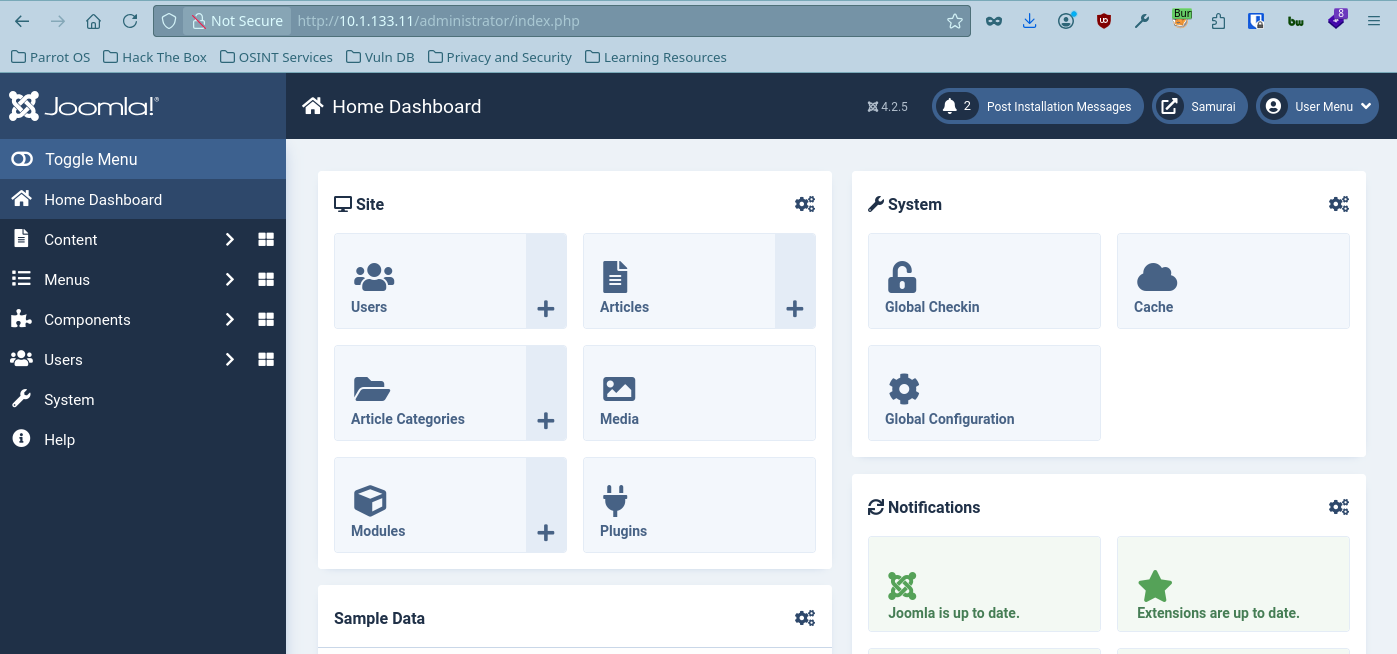
Task: Open Global Checkin in System panel
Action: (x=984, y=281)
